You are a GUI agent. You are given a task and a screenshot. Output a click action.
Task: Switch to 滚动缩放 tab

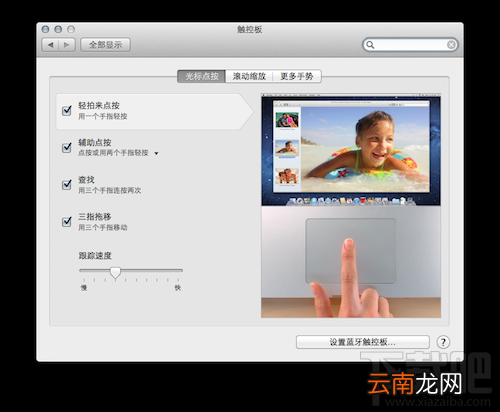(249, 76)
